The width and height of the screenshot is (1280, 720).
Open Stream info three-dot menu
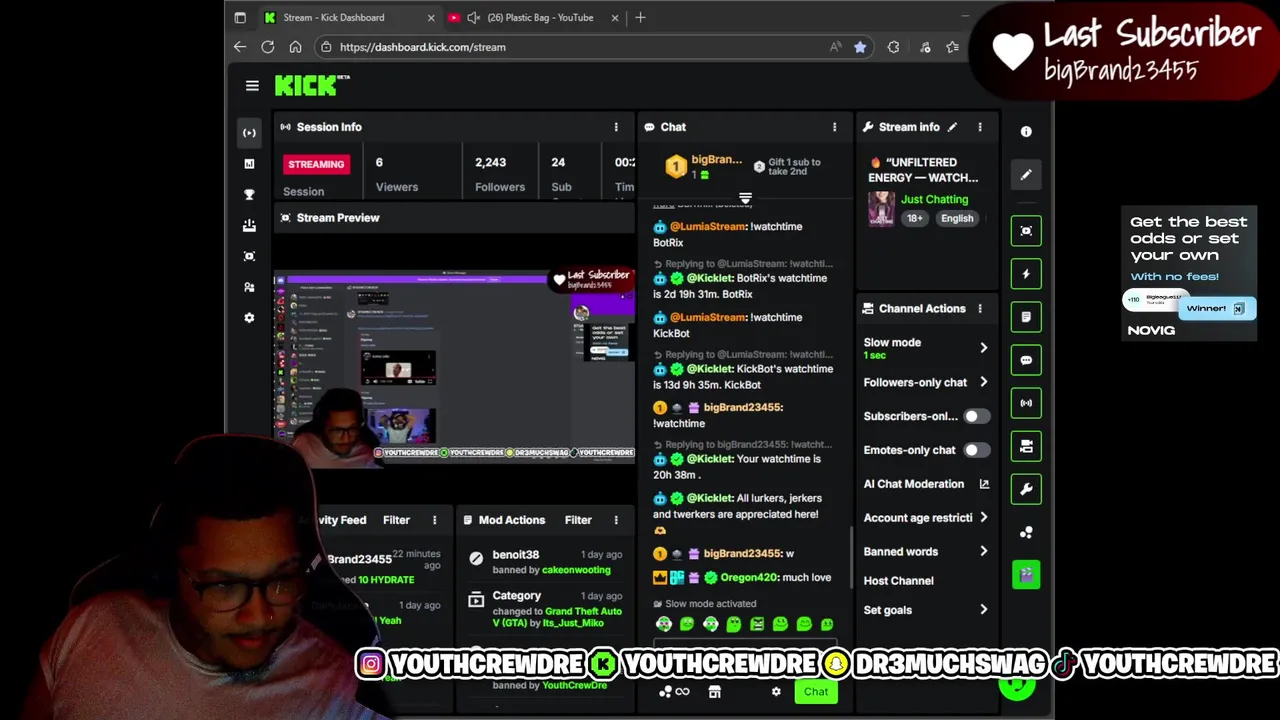[980, 127]
